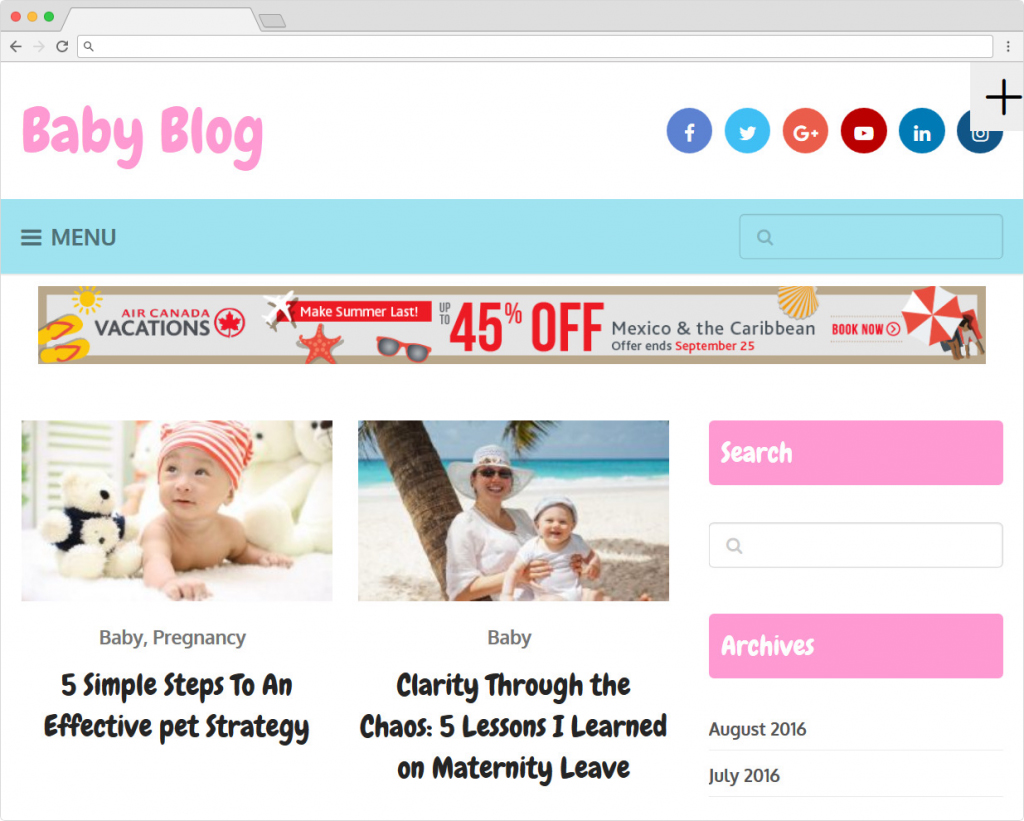Focus the browser address bar
Image resolution: width=1024 pixels, height=821 pixels.
point(535,46)
